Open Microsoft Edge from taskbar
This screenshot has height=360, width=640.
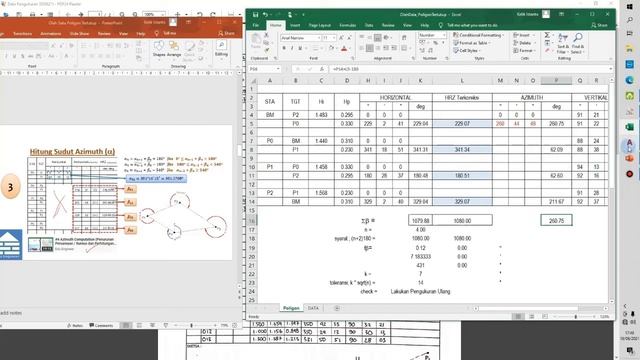(630, 80)
